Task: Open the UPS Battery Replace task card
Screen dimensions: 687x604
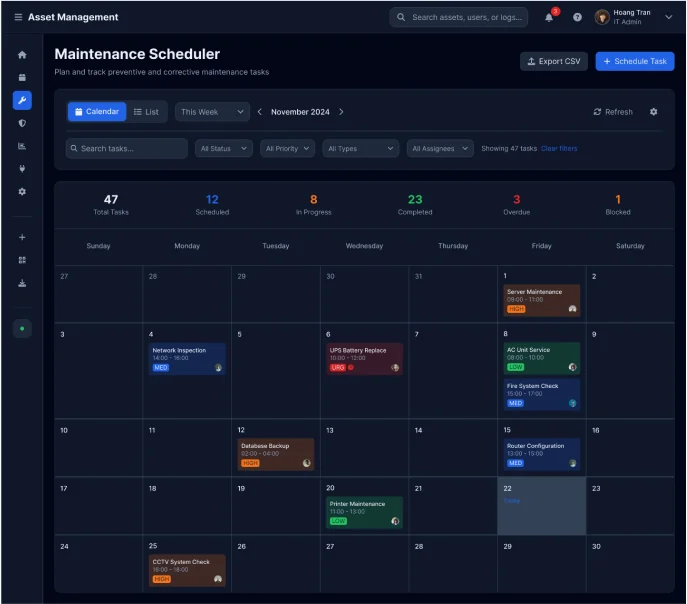Action: (365, 359)
